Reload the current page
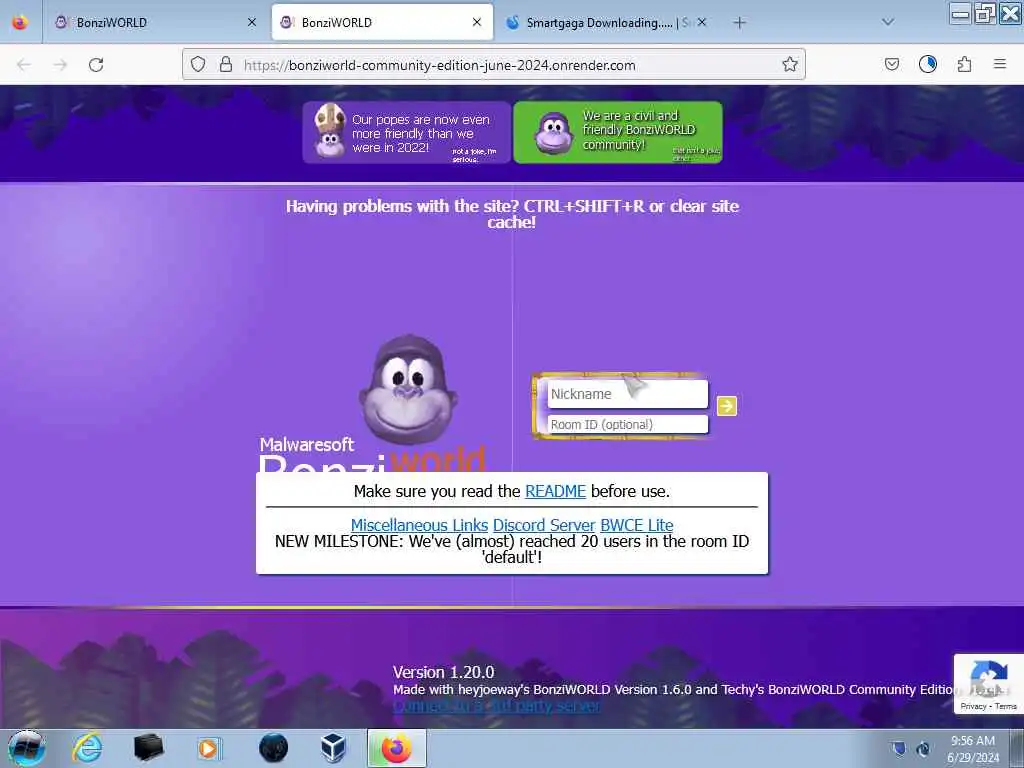The height and width of the screenshot is (768, 1024). pos(96,65)
